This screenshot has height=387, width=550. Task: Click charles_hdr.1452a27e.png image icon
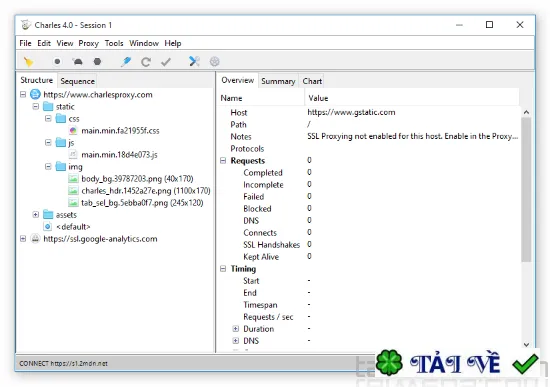[73, 191]
